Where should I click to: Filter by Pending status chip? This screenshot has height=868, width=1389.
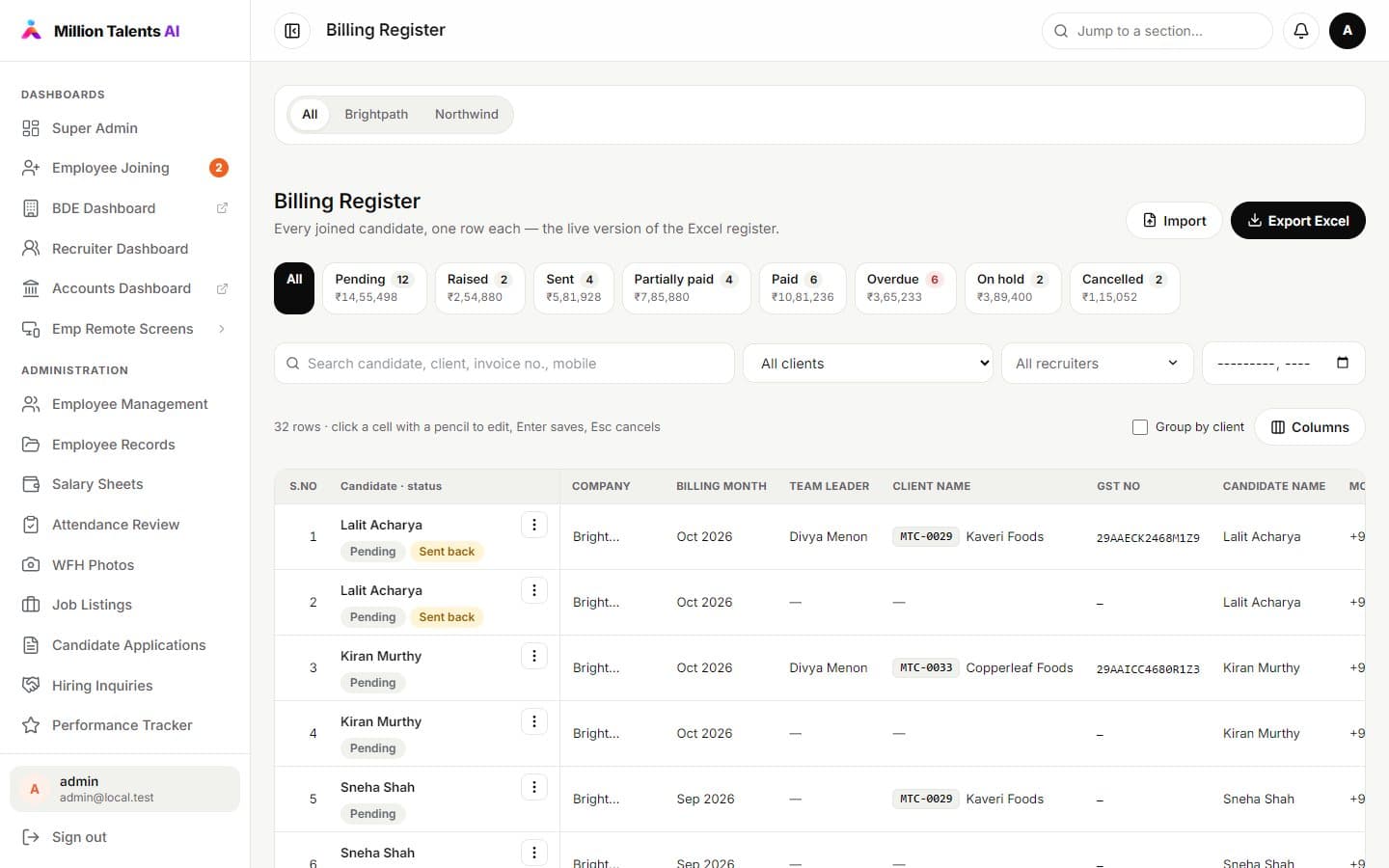click(374, 288)
